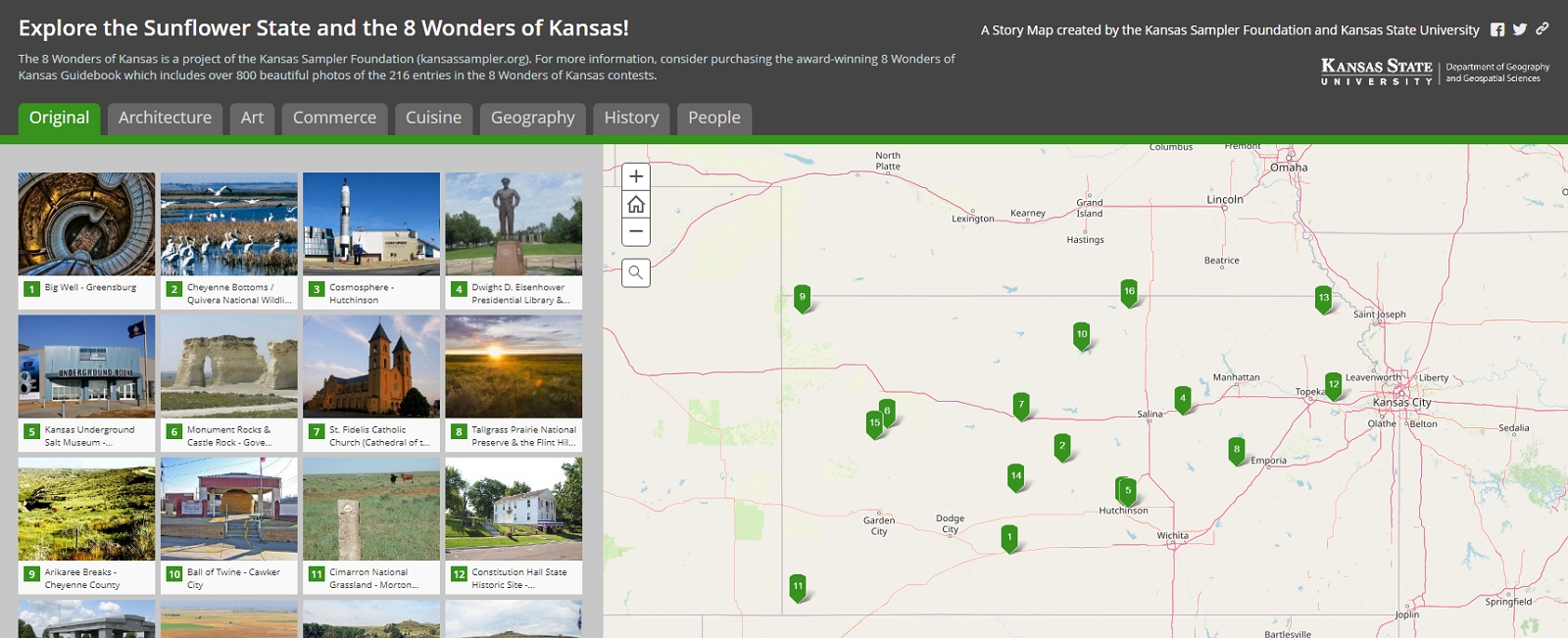Share the story map on Facebook
Image resolution: width=1568 pixels, height=638 pixels.
(1497, 29)
